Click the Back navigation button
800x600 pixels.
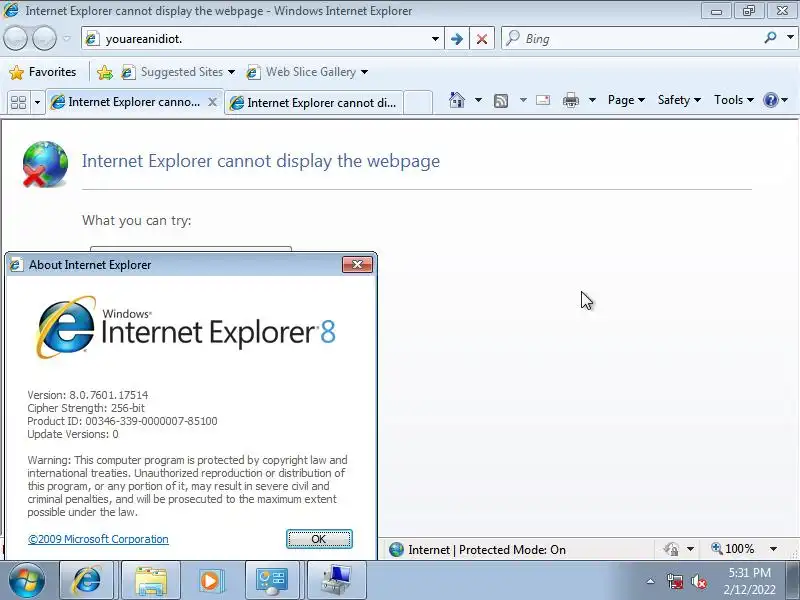point(15,38)
